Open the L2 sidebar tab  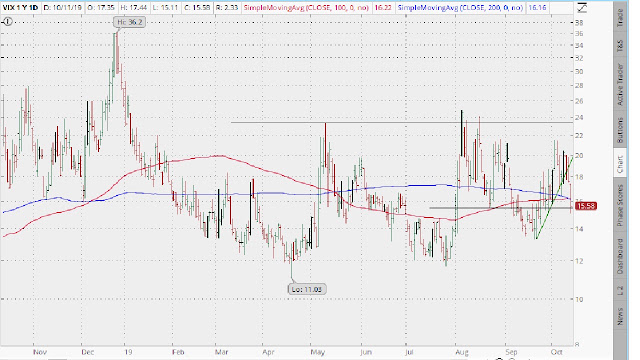tap(620, 291)
